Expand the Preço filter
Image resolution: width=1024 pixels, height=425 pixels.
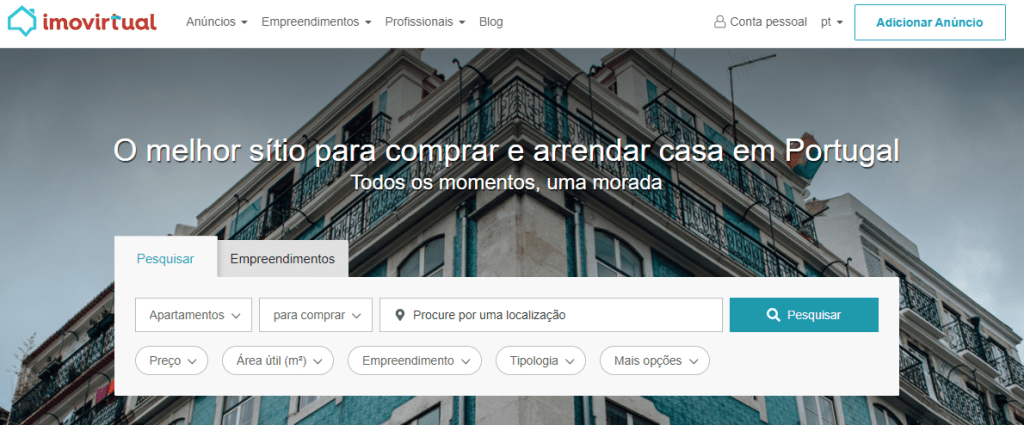(x=172, y=360)
